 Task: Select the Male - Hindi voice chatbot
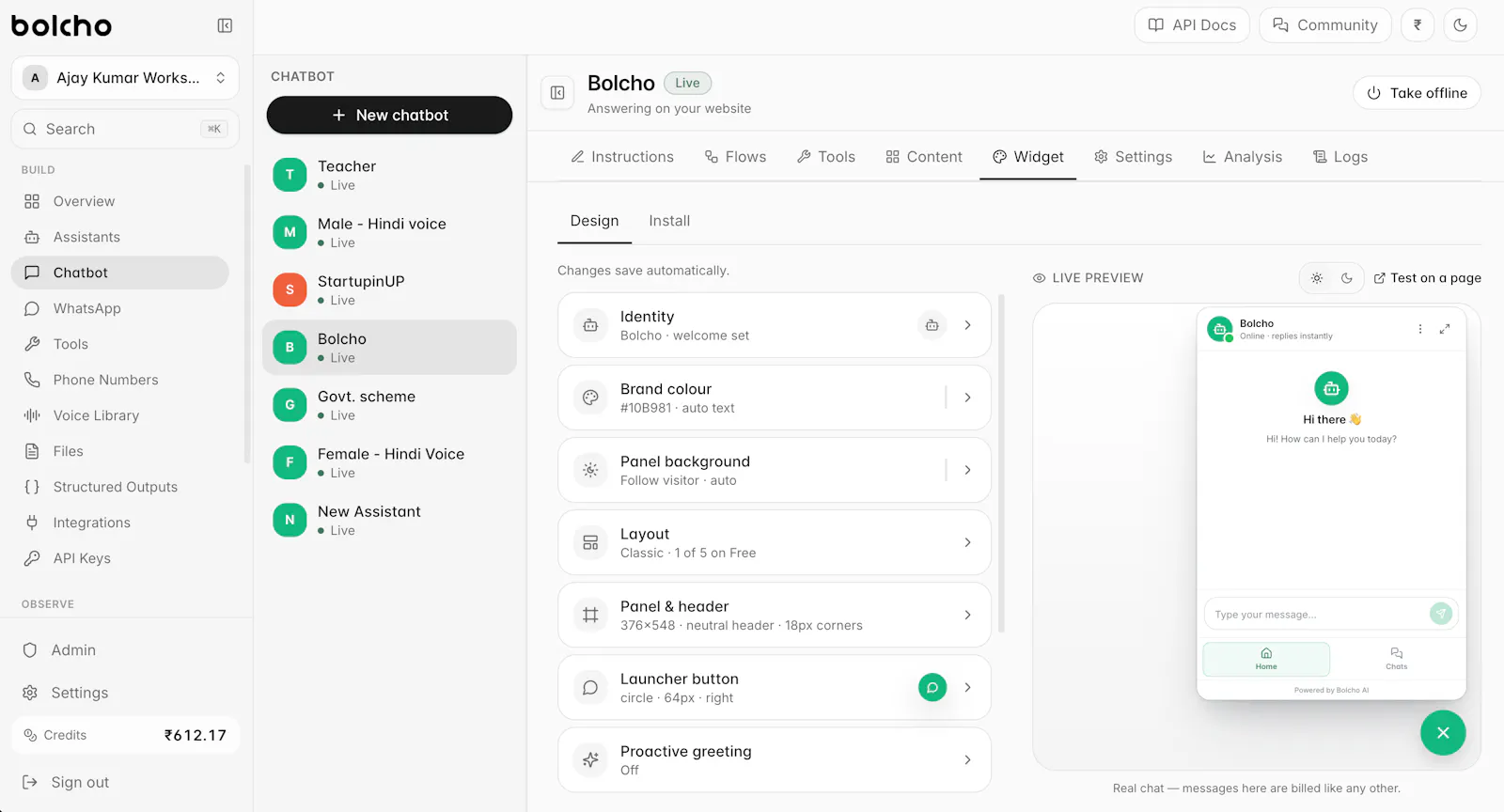click(x=389, y=232)
